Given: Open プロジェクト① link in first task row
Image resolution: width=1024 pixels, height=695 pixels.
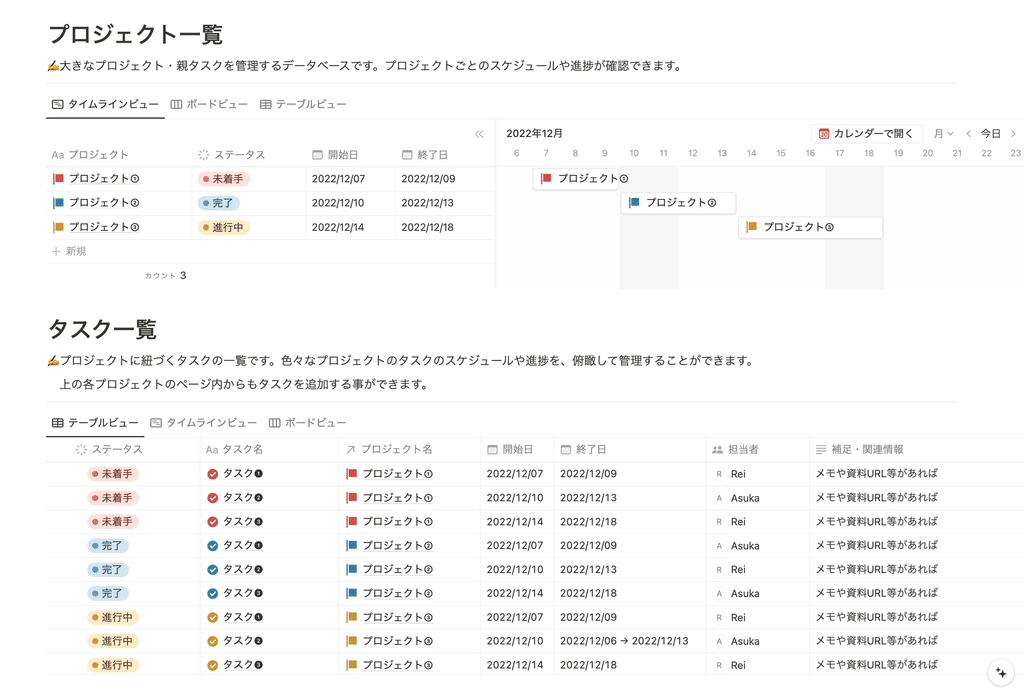Looking at the screenshot, I should 398,474.
